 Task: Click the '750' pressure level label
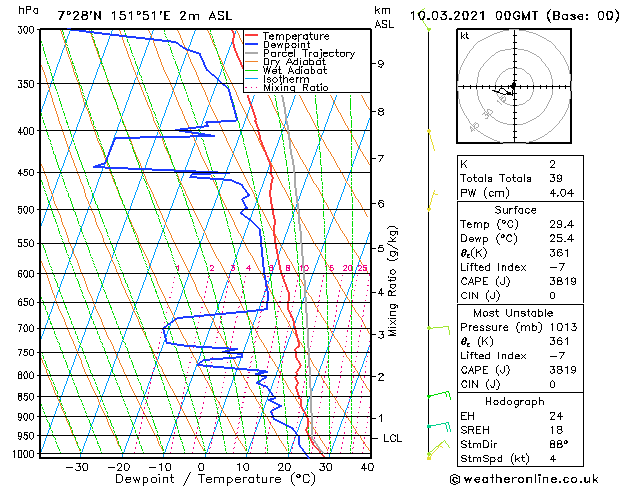point(28,353)
